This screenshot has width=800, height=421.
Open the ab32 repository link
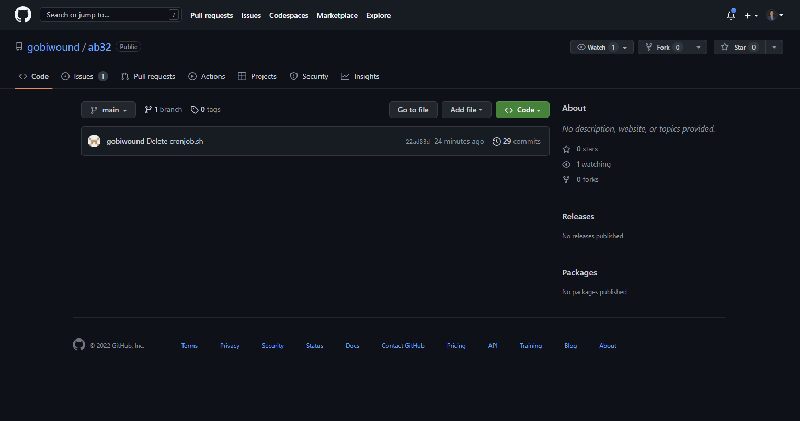point(99,47)
